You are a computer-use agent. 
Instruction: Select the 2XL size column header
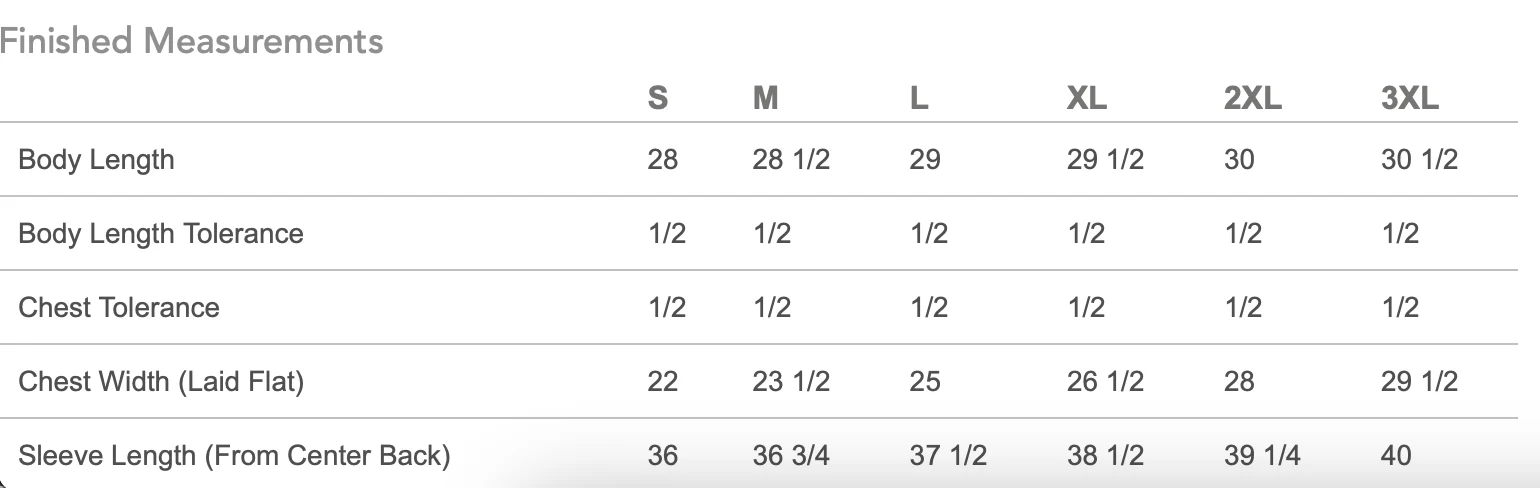[1253, 98]
